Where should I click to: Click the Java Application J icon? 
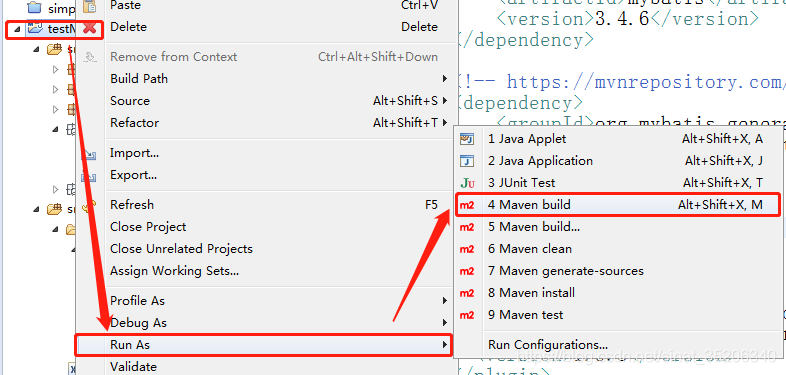467,161
